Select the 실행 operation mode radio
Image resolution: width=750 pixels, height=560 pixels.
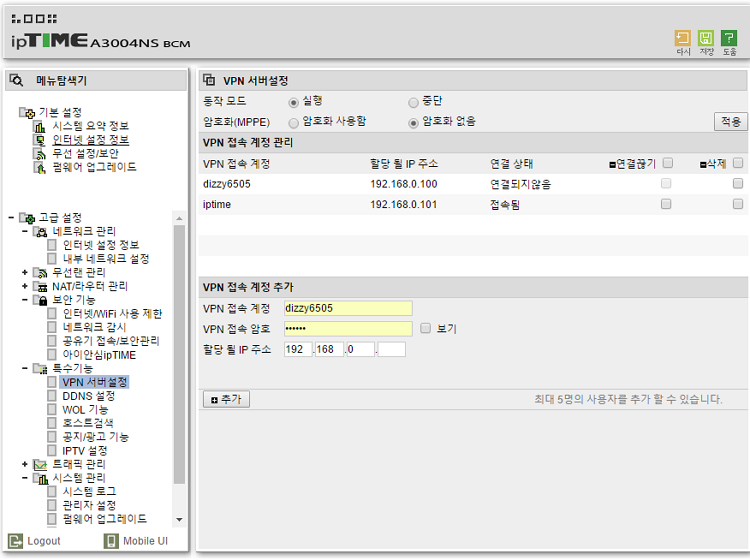(293, 102)
